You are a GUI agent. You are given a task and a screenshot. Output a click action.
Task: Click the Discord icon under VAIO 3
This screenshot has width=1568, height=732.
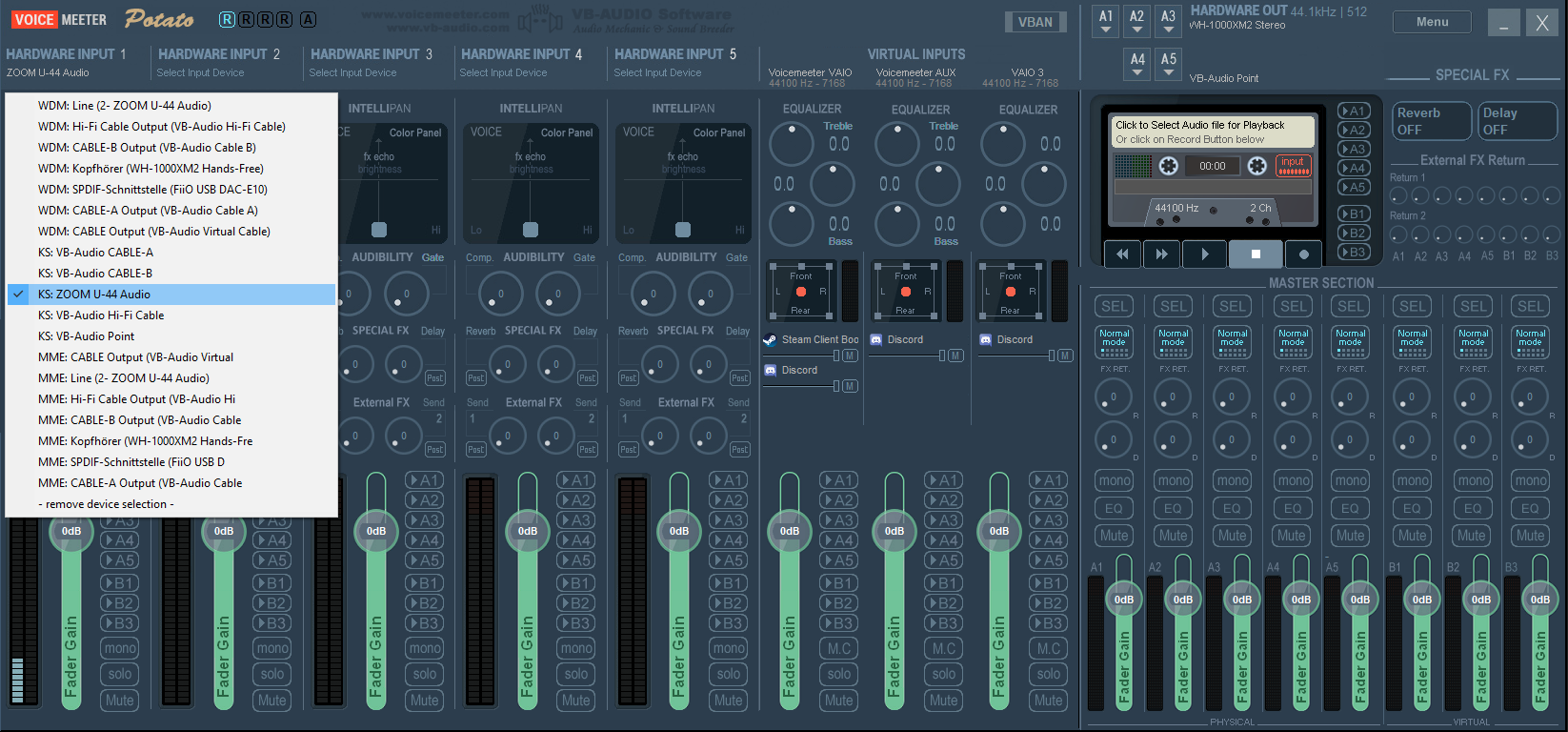click(986, 339)
